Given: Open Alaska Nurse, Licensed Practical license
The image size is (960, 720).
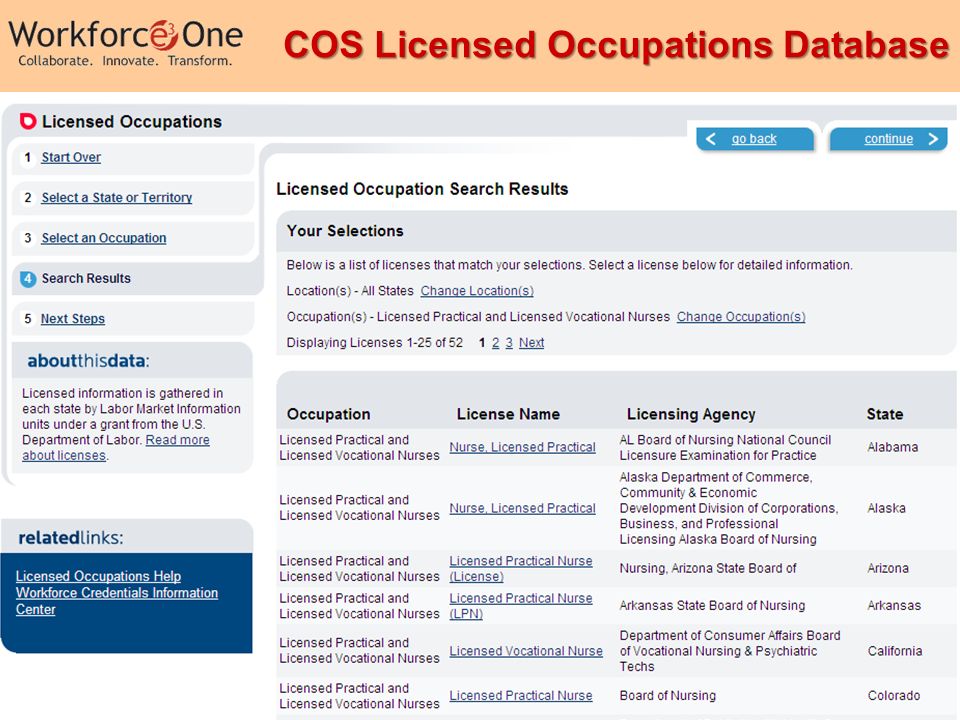Looking at the screenshot, I should 522,508.
